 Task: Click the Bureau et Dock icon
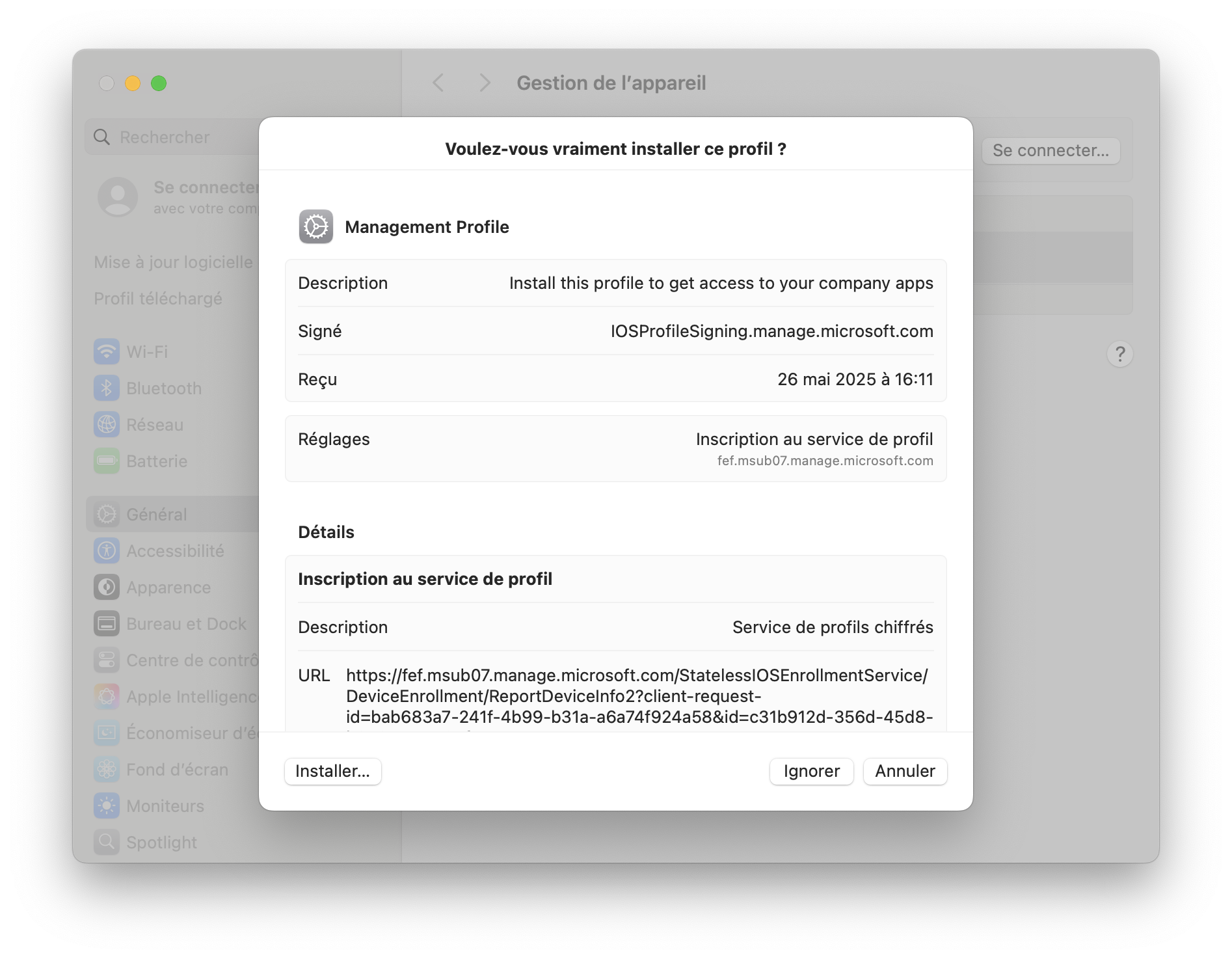[x=107, y=624]
